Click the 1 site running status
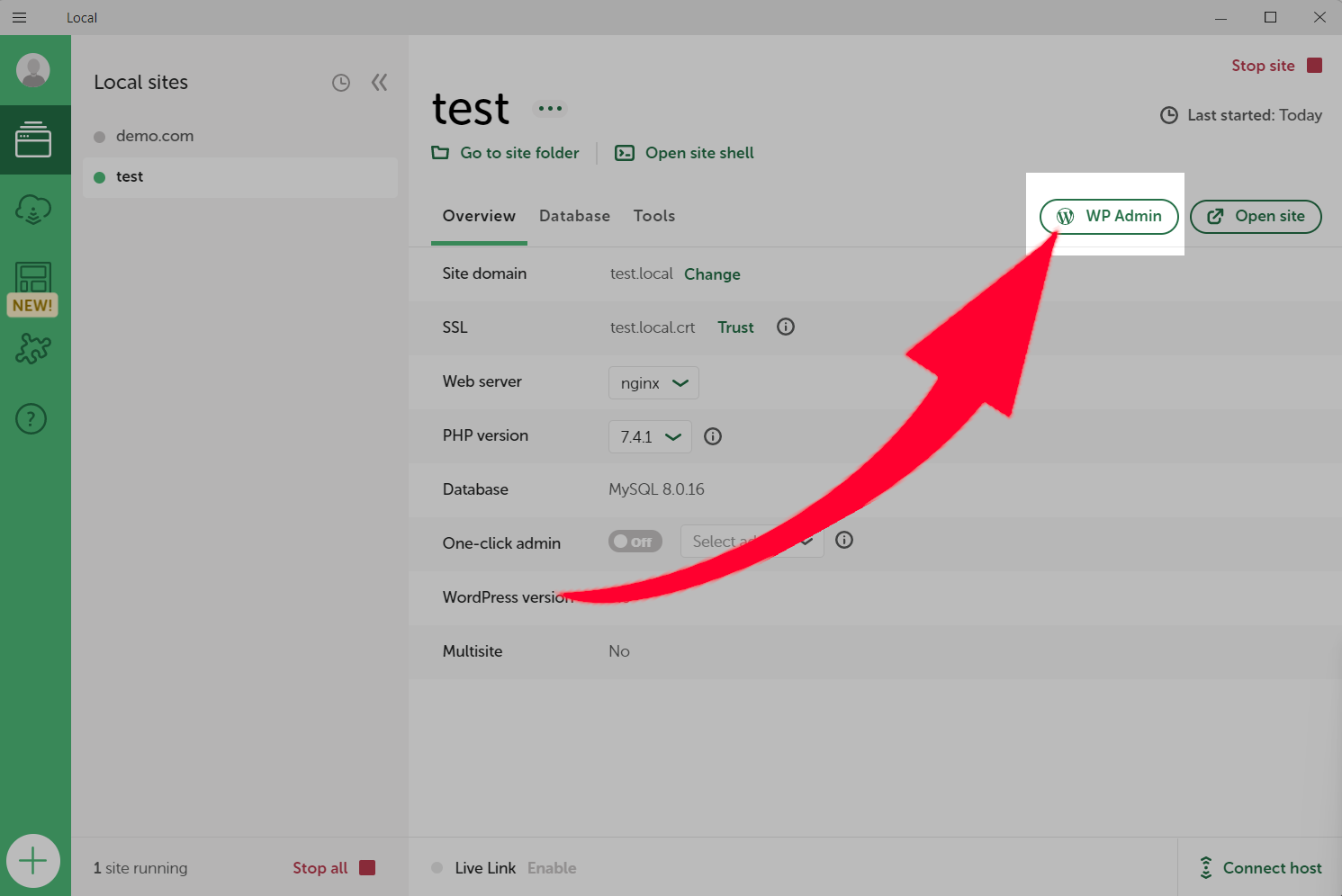Image resolution: width=1342 pixels, height=896 pixels. click(140, 868)
